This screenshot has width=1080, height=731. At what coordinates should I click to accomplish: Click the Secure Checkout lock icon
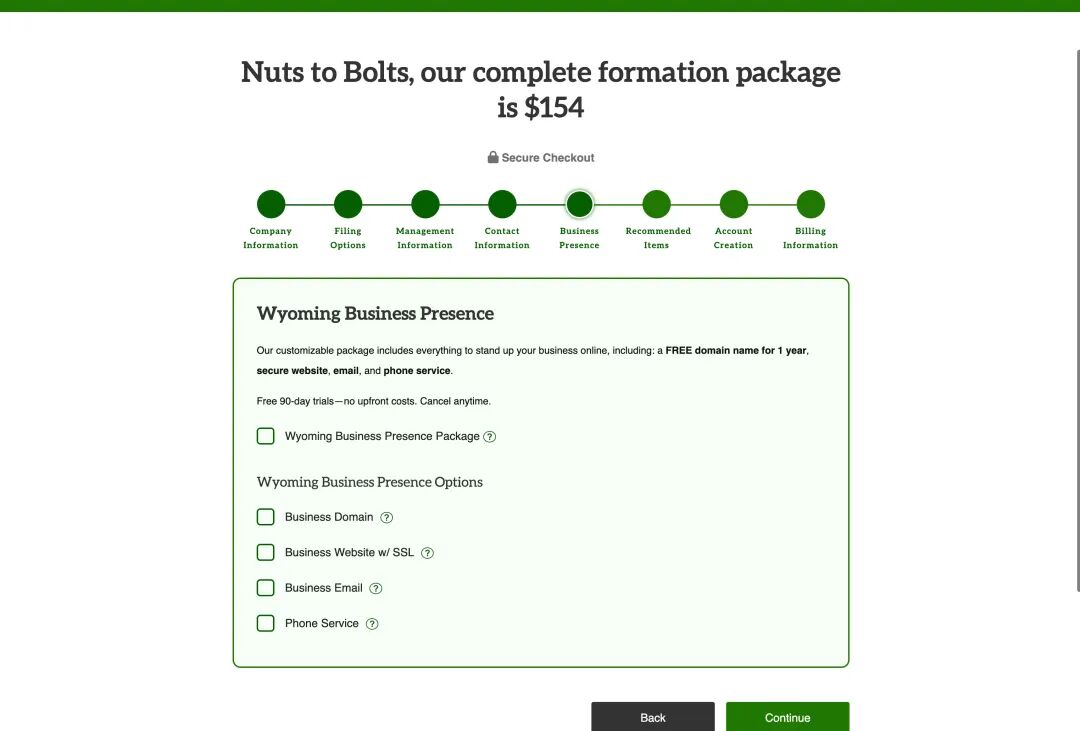tap(493, 158)
